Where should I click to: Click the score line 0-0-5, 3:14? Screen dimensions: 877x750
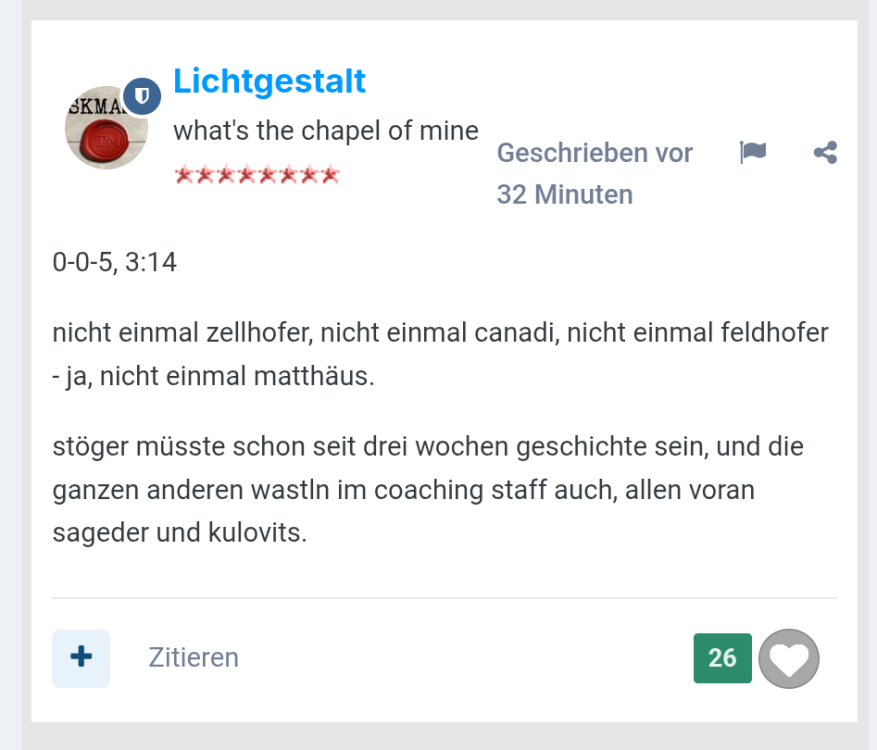113,262
